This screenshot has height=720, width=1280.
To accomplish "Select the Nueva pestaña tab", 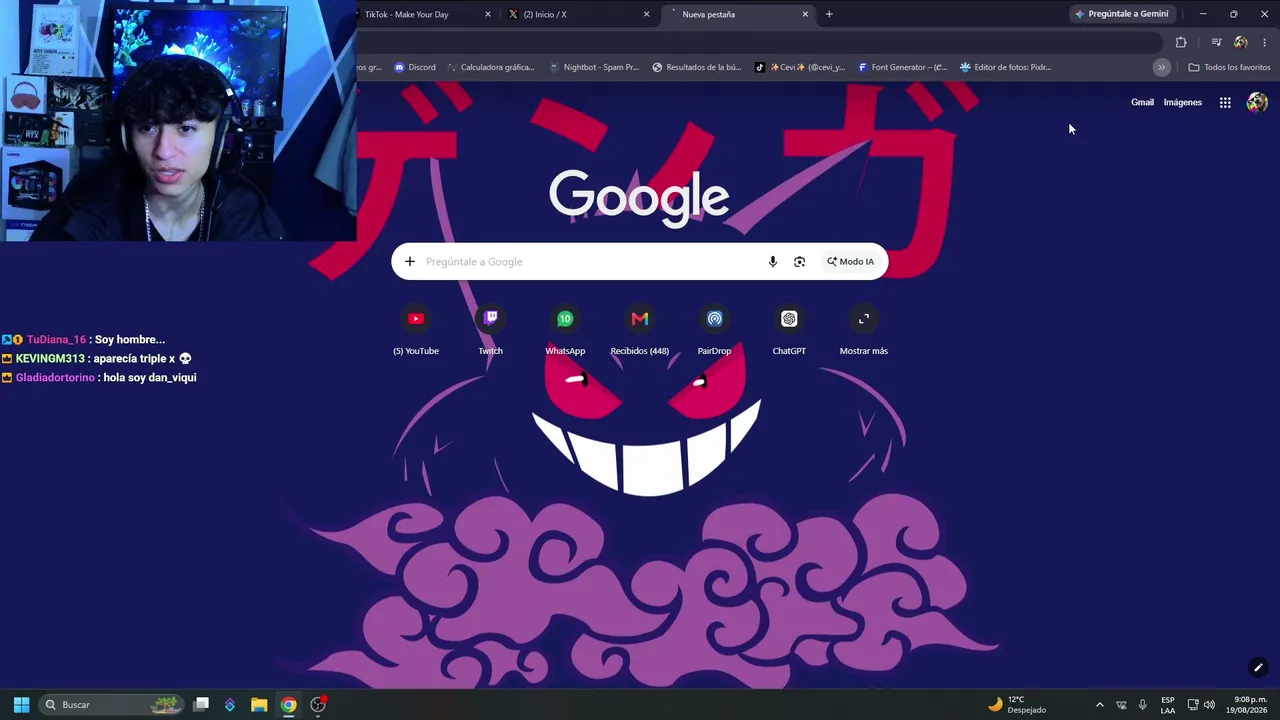I will (x=738, y=14).
